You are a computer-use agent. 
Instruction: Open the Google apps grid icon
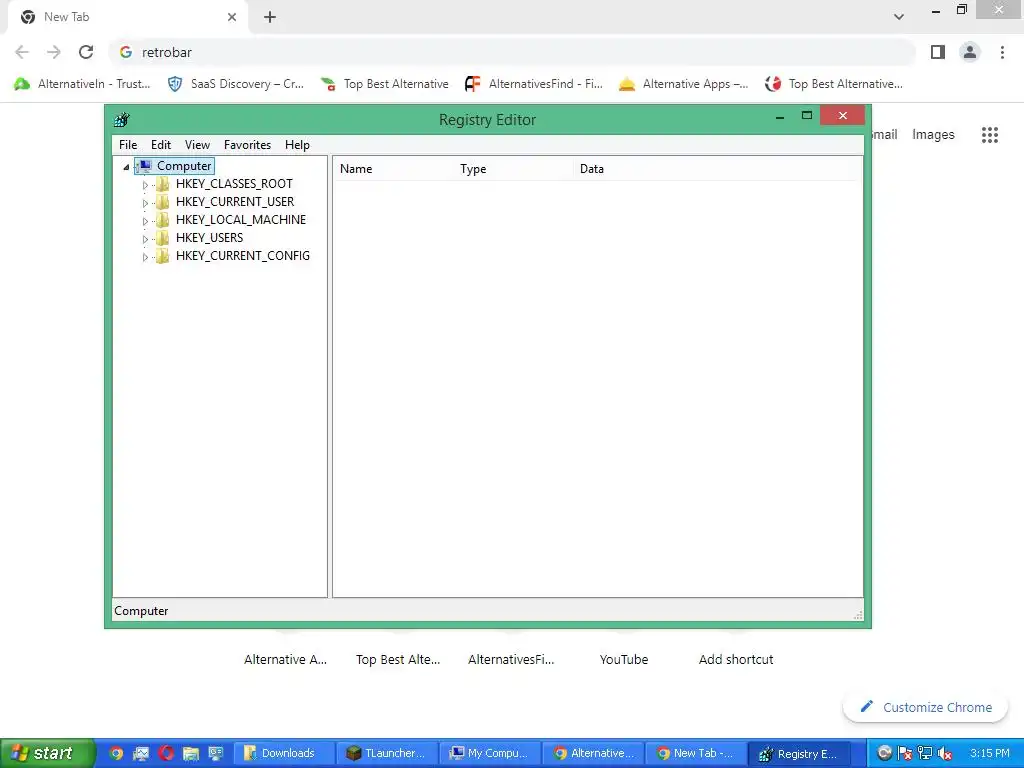(989, 135)
